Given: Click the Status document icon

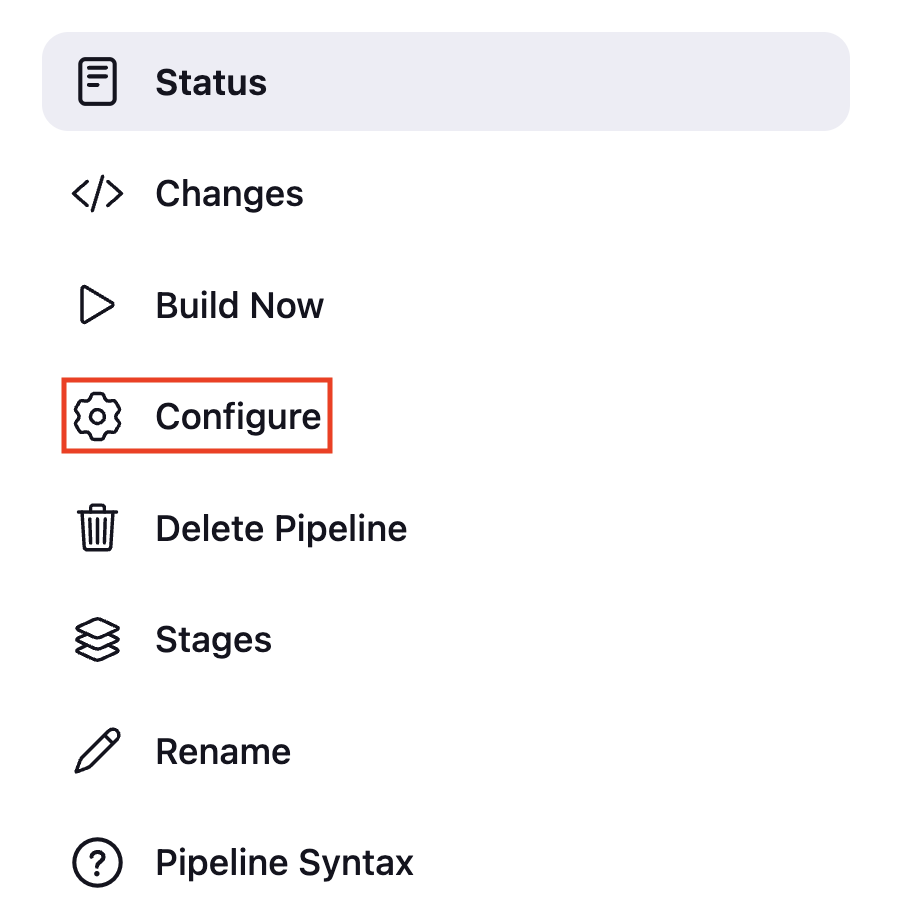Looking at the screenshot, I should pyautogui.click(x=97, y=81).
